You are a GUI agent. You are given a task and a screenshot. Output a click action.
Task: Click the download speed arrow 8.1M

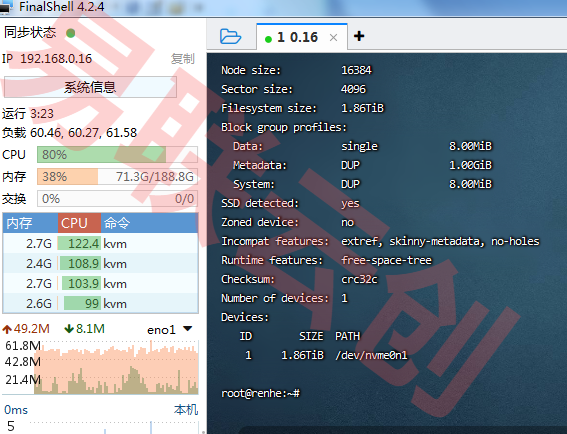[85, 329]
